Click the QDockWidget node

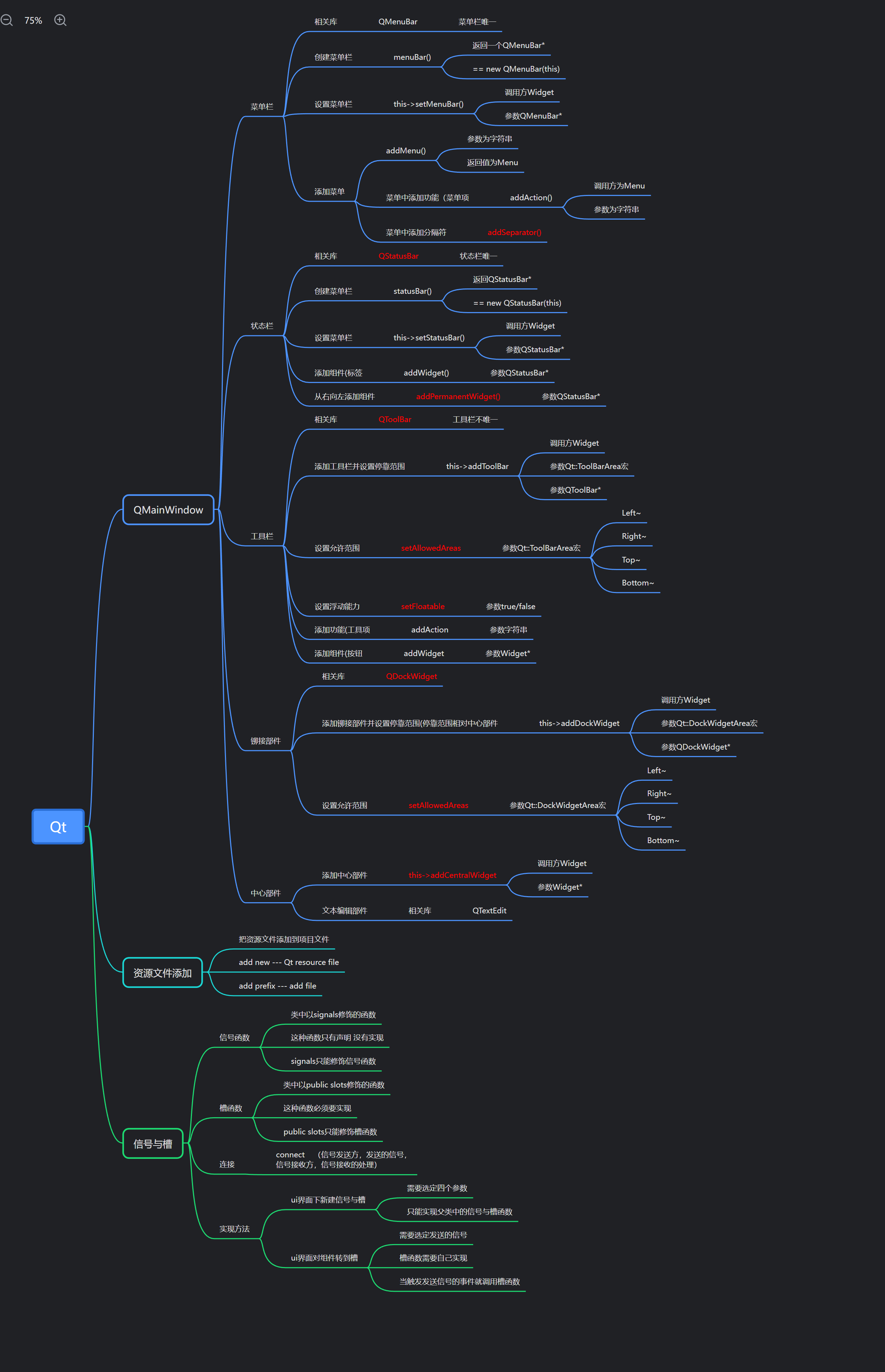click(x=411, y=677)
